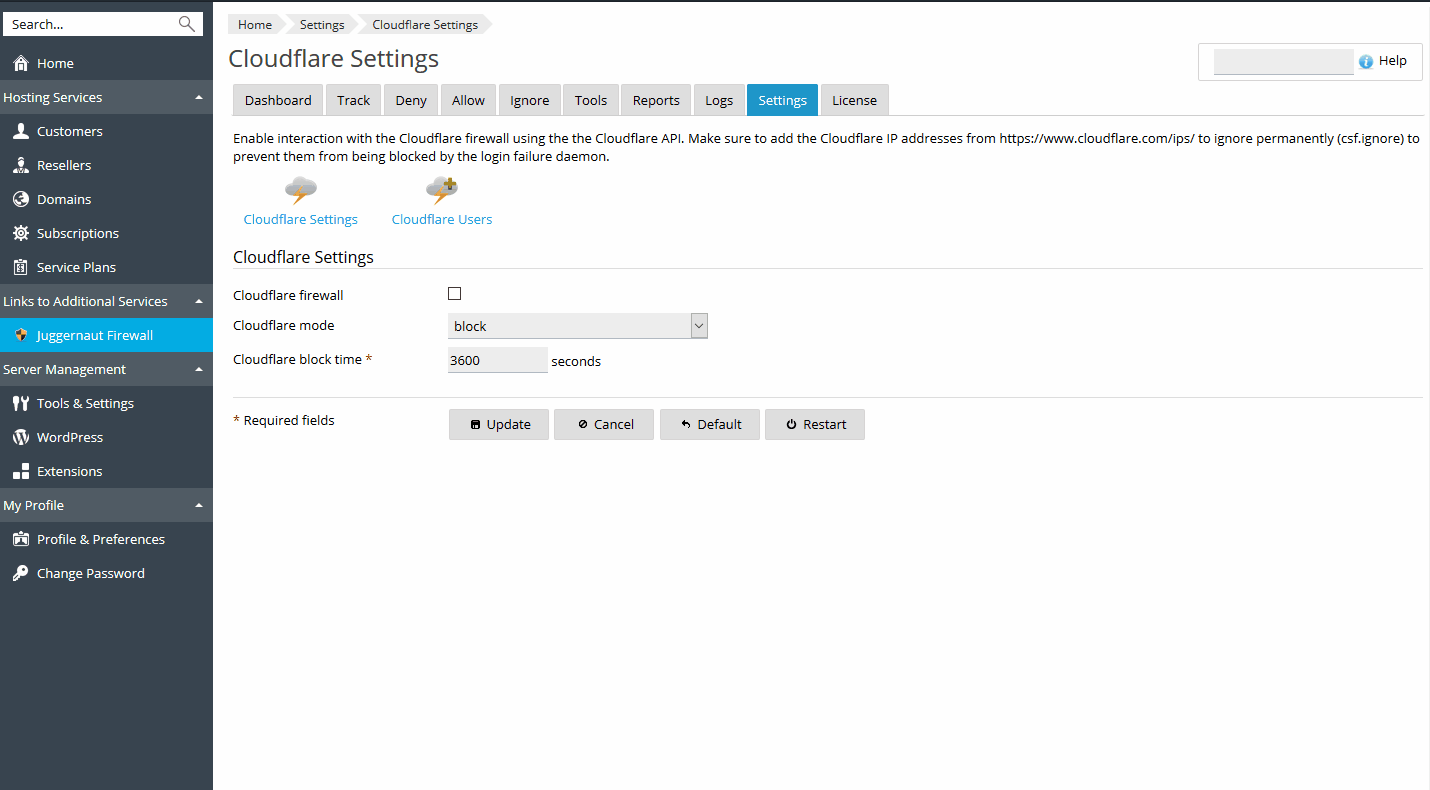Open Domains in the sidebar
The height and width of the screenshot is (790, 1430).
pyautogui.click(x=64, y=199)
